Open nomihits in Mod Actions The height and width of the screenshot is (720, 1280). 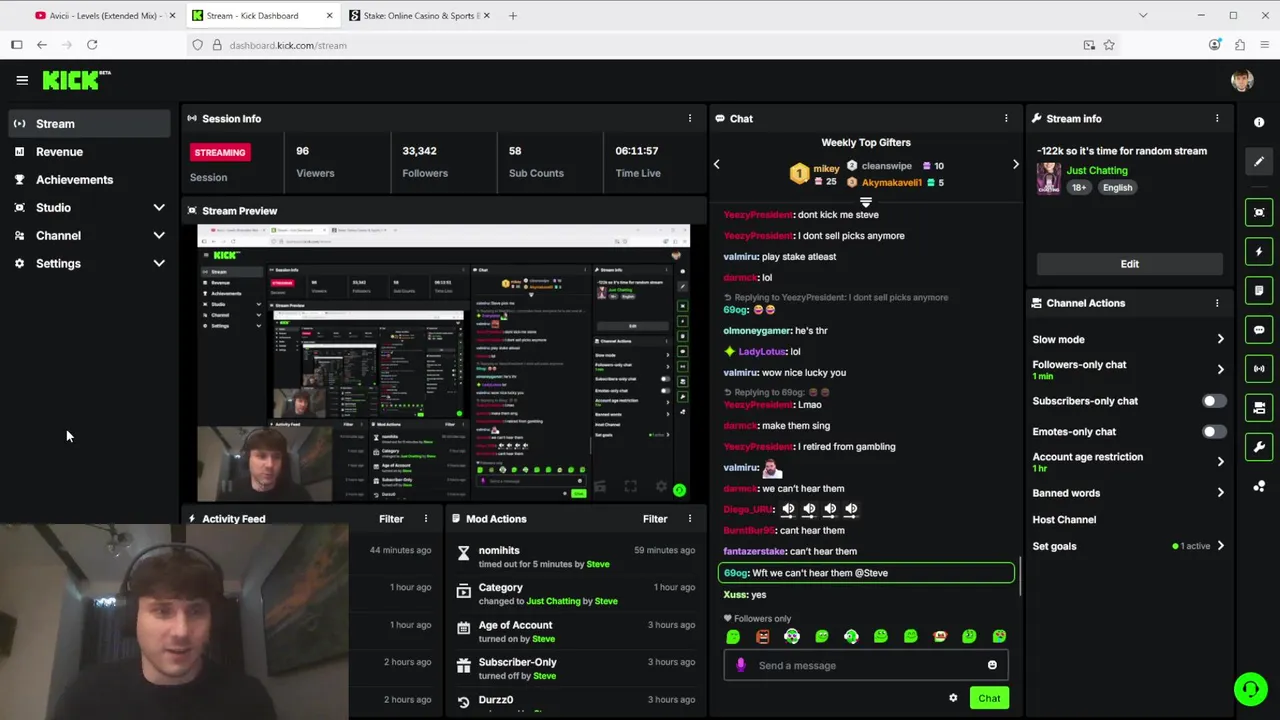(499, 550)
